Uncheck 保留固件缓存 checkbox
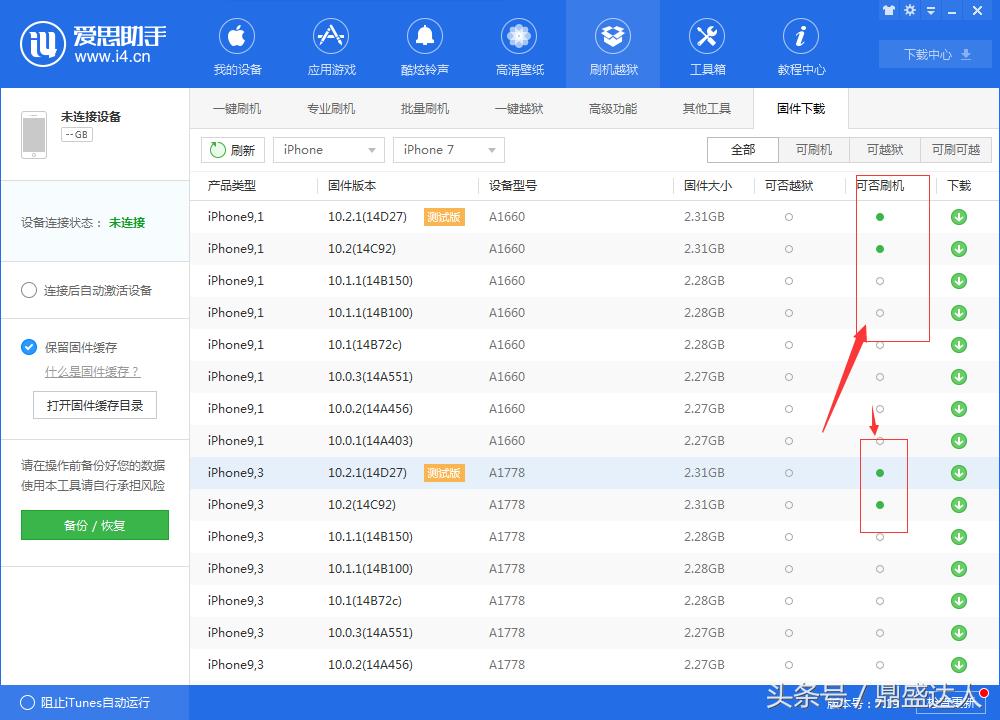1000x720 pixels. [28, 347]
